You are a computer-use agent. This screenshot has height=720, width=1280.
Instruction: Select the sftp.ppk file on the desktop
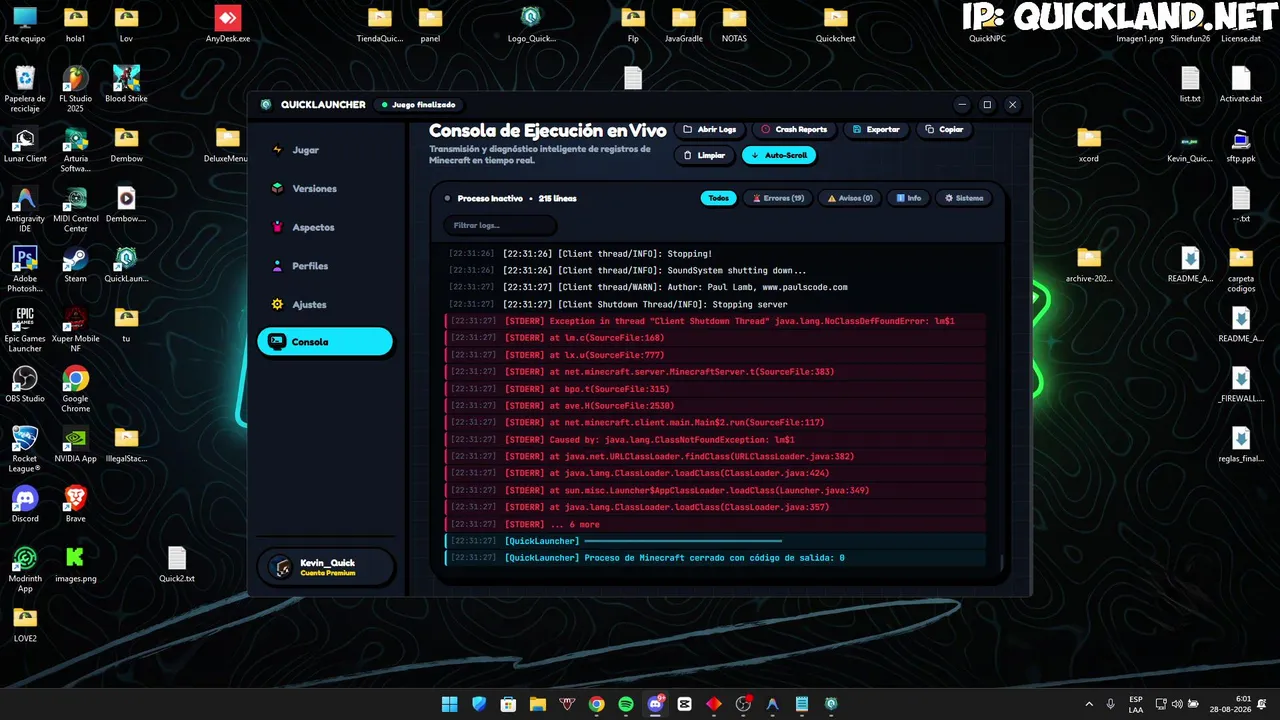point(1241,144)
